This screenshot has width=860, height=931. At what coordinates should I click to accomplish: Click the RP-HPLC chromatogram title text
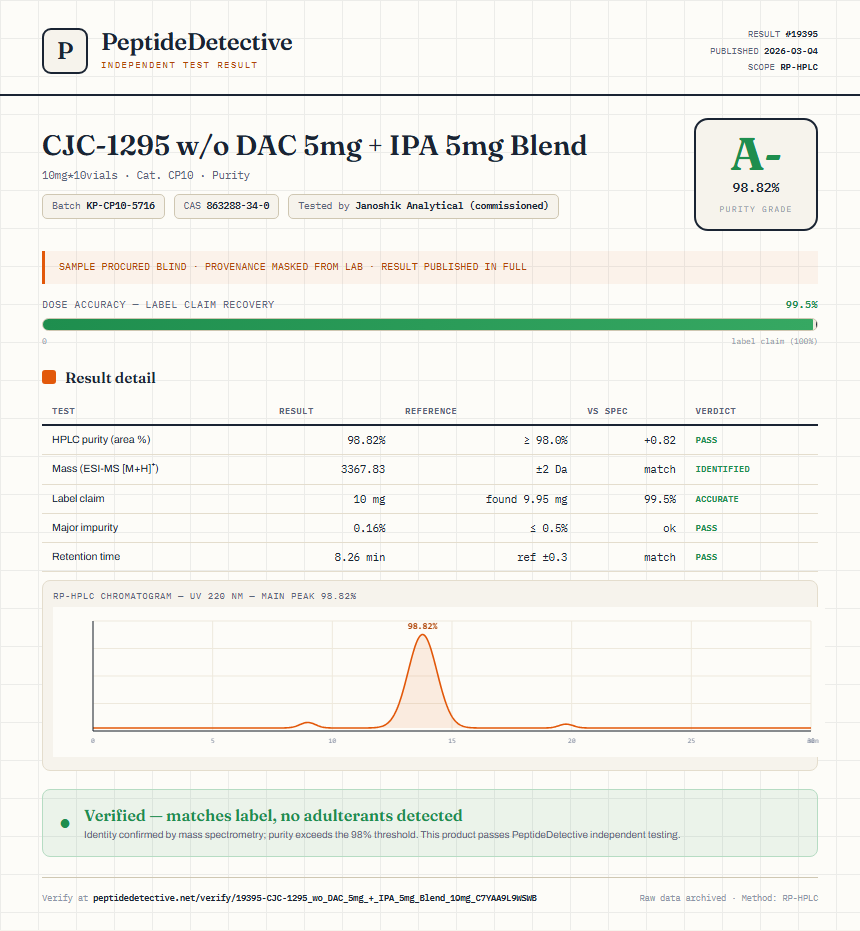tap(204, 596)
